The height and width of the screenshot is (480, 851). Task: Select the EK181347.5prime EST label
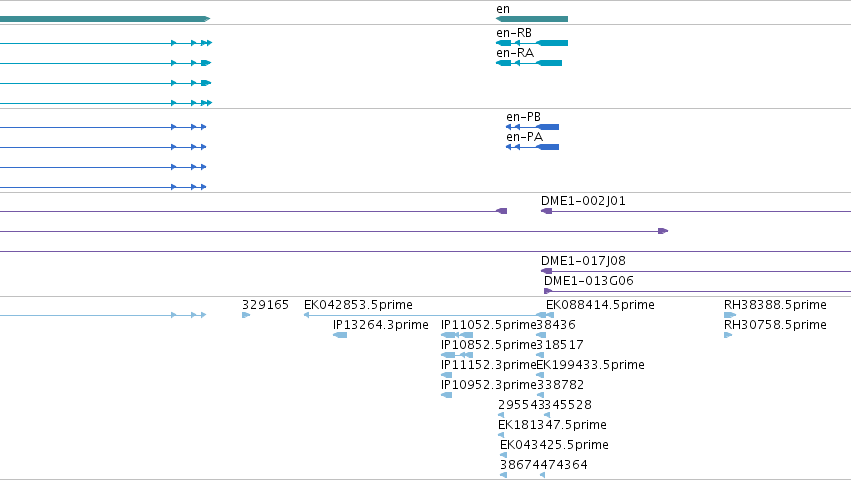[552, 425]
